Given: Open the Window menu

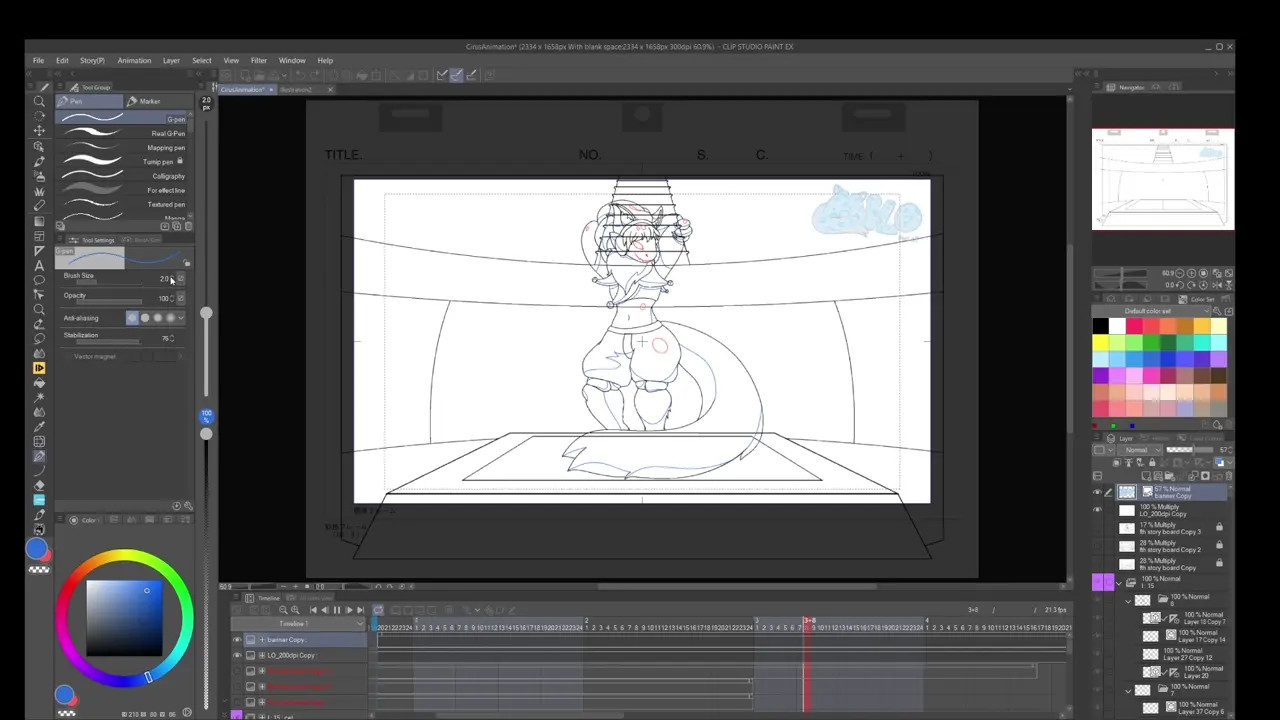Looking at the screenshot, I should pyautogui.click(x=292, y=60).
